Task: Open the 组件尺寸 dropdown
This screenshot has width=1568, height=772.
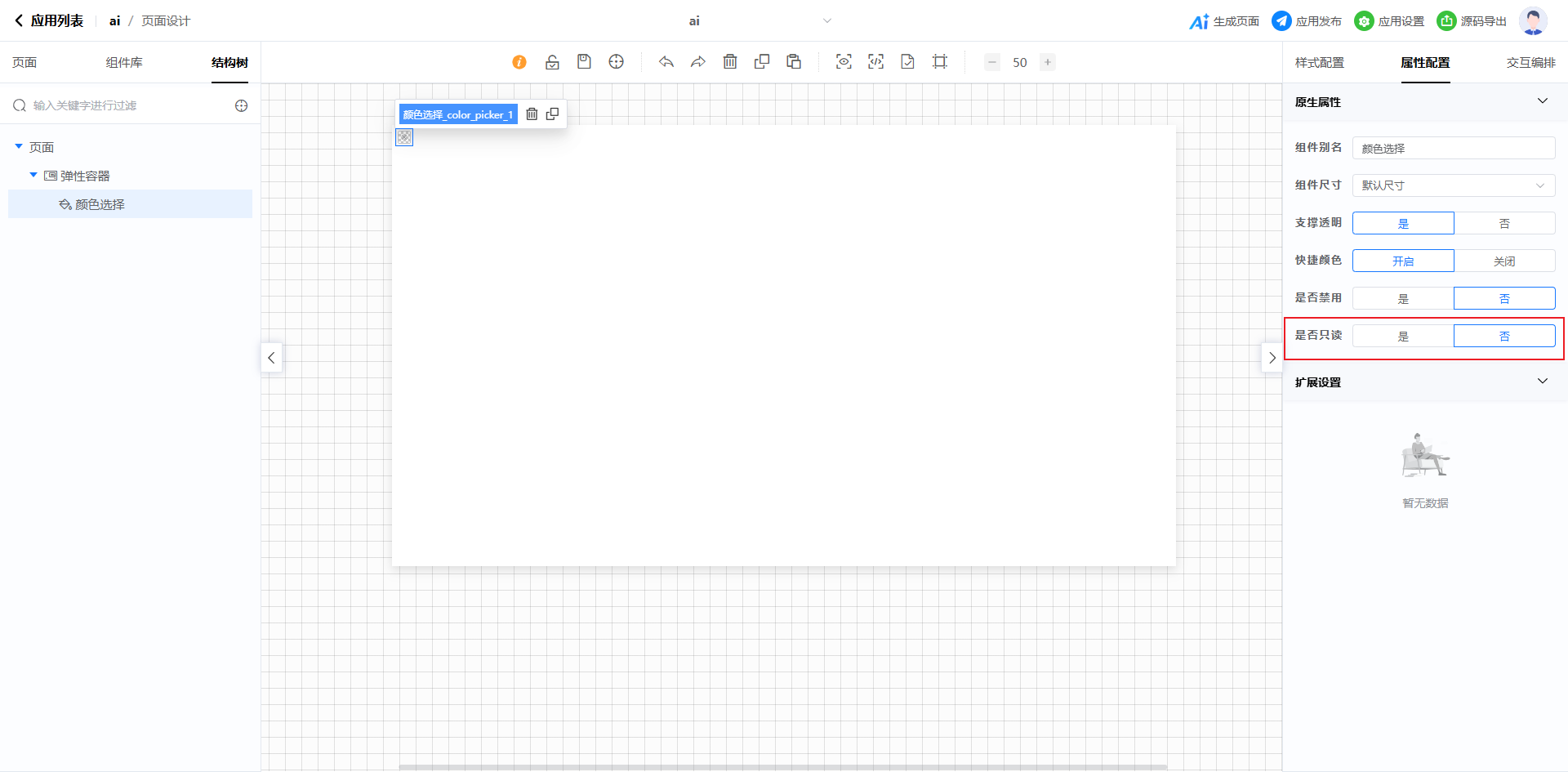Action: 1454,185
